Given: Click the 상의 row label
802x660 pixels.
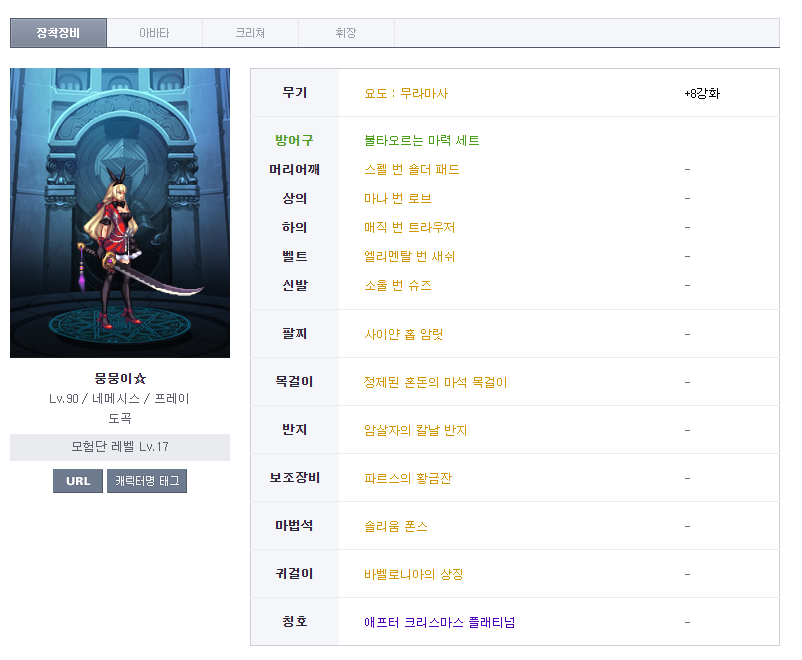Looking at the screenshot, I should point(295,199).
